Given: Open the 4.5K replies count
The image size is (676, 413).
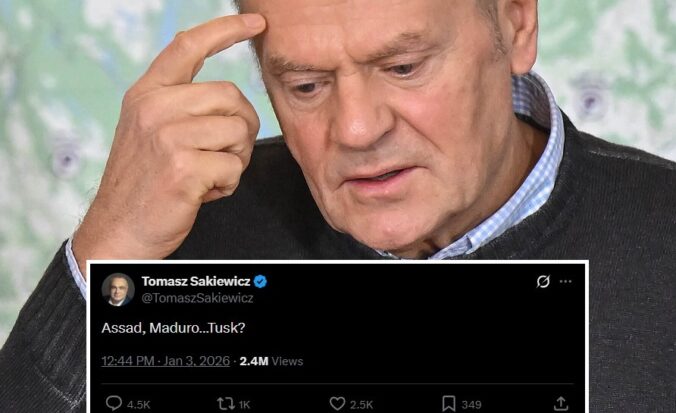Looking at the screenshot, I should (138, 405).
